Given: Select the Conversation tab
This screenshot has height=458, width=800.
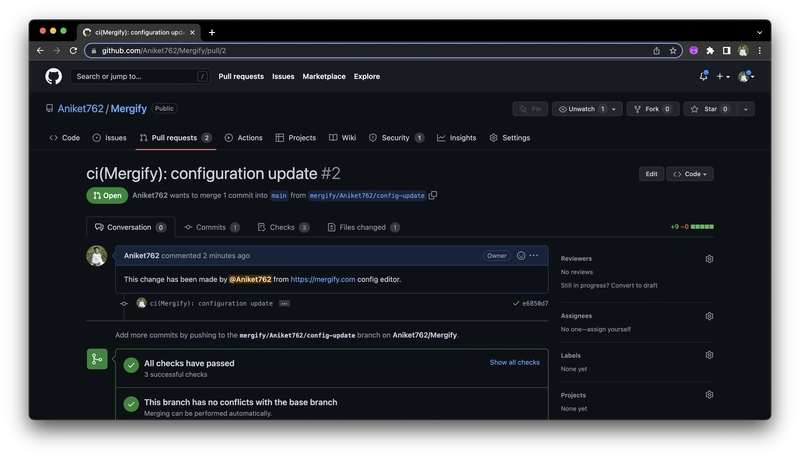Looking at the screenshot, I should 131,227.
